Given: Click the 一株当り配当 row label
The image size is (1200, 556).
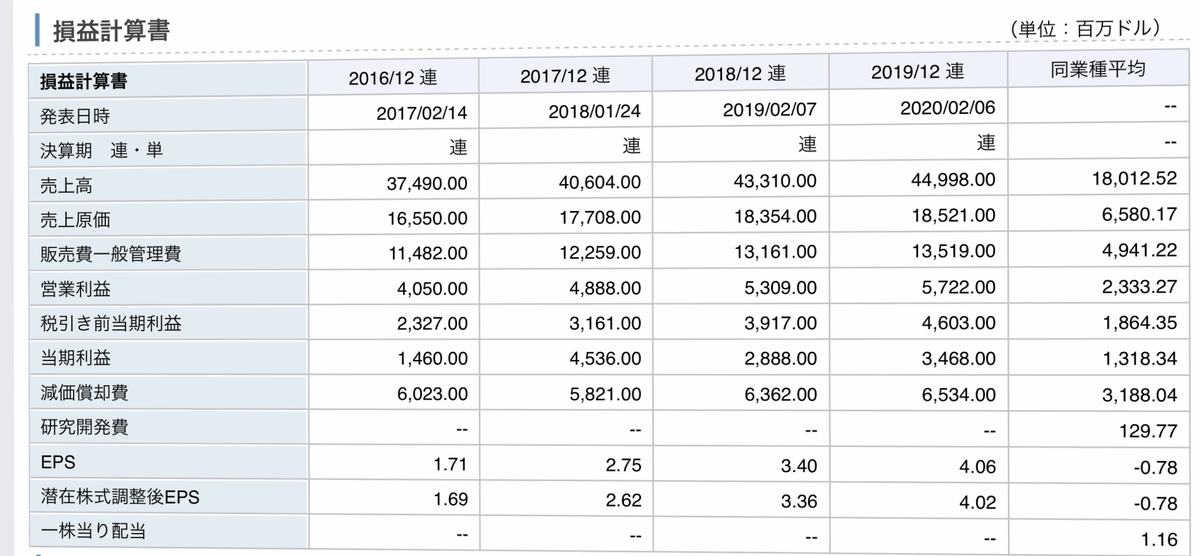Looking at the screenshot, I should (92, 533).
